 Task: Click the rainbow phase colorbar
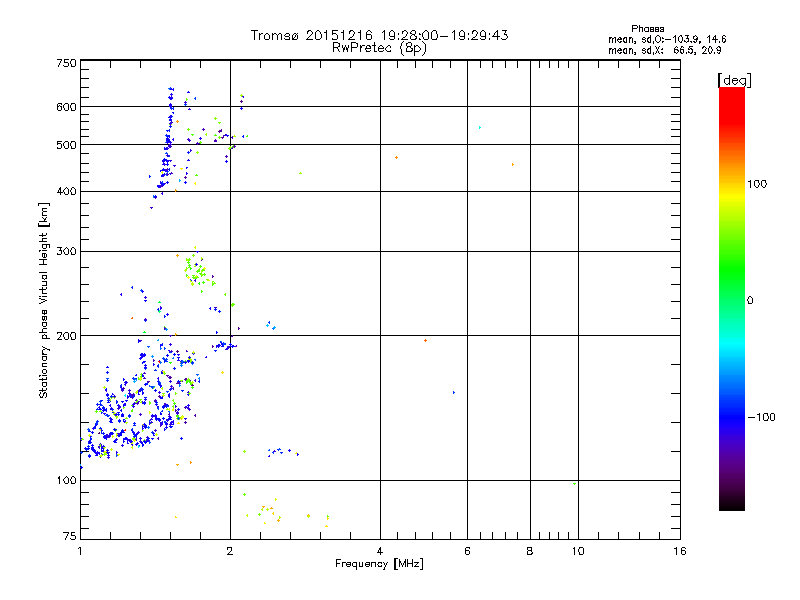pos(732,298)
